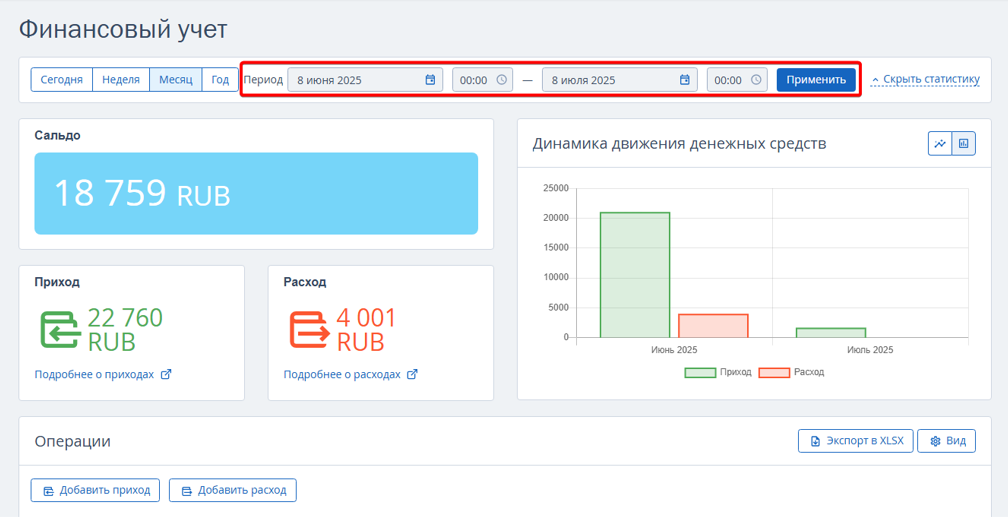
Task: Click green Приход bar for Июль 2025
Action: click(x=831, y=332)
